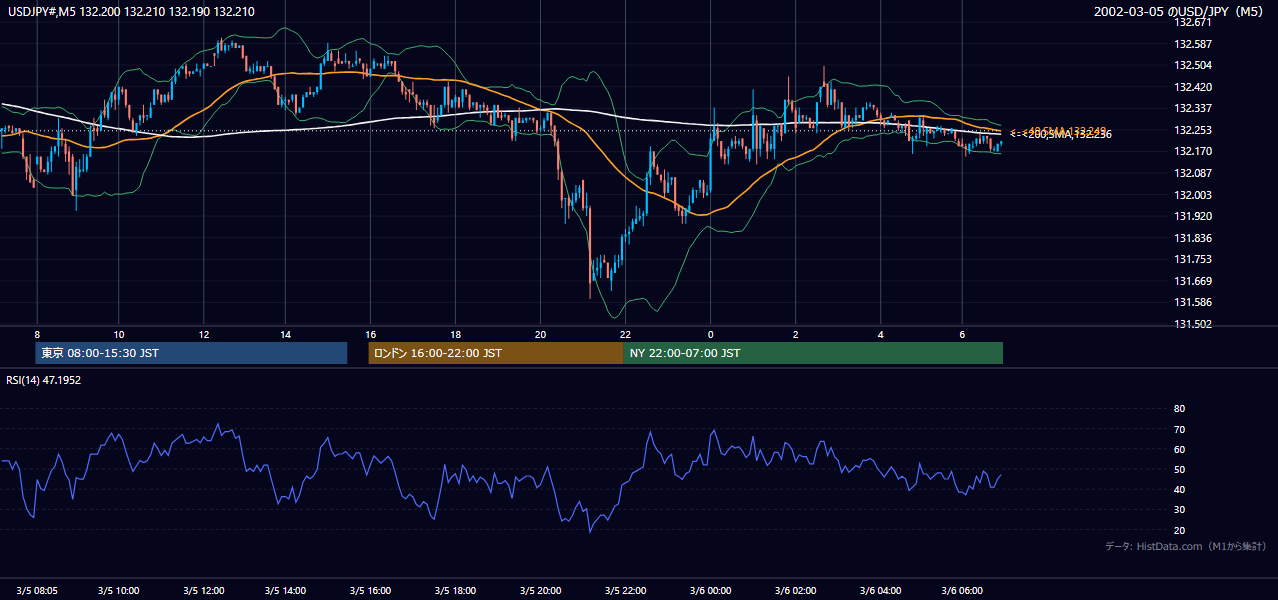Click hour tick '8' below price chart

[37, 334]
